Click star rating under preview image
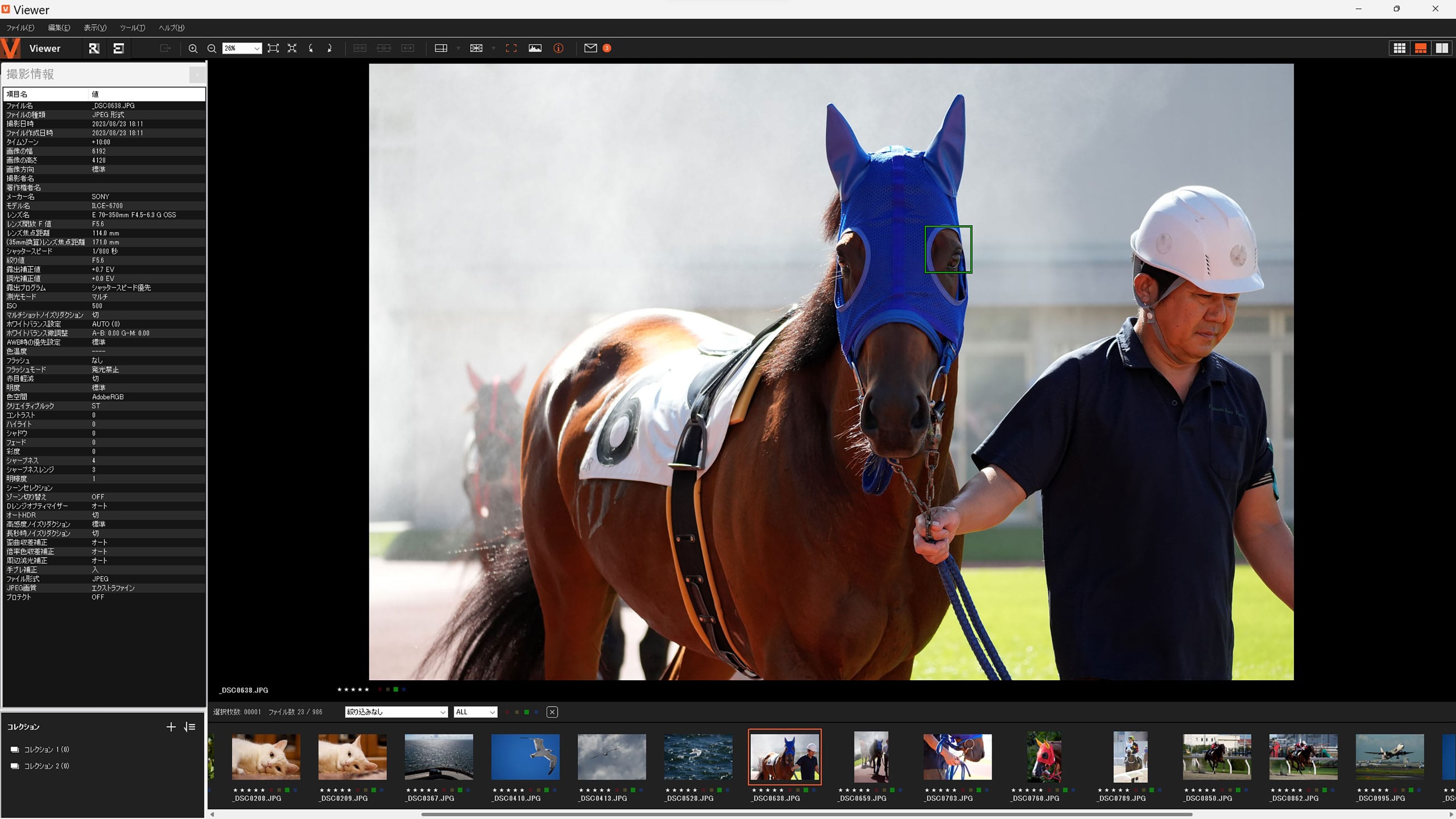This screenshot has height=819, width=1456. (x=353, y=689)
